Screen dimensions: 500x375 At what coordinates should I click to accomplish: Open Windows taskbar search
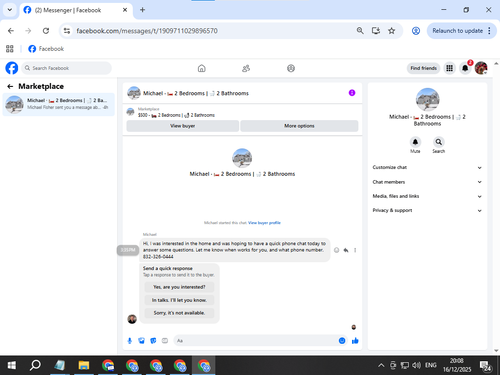(x=35, y=365)
